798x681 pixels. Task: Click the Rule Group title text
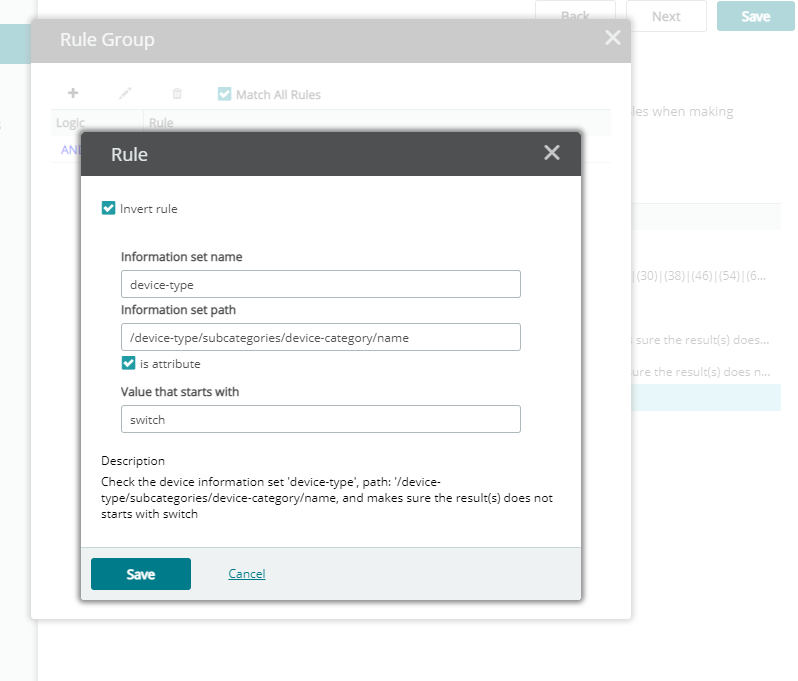(107, 39)
